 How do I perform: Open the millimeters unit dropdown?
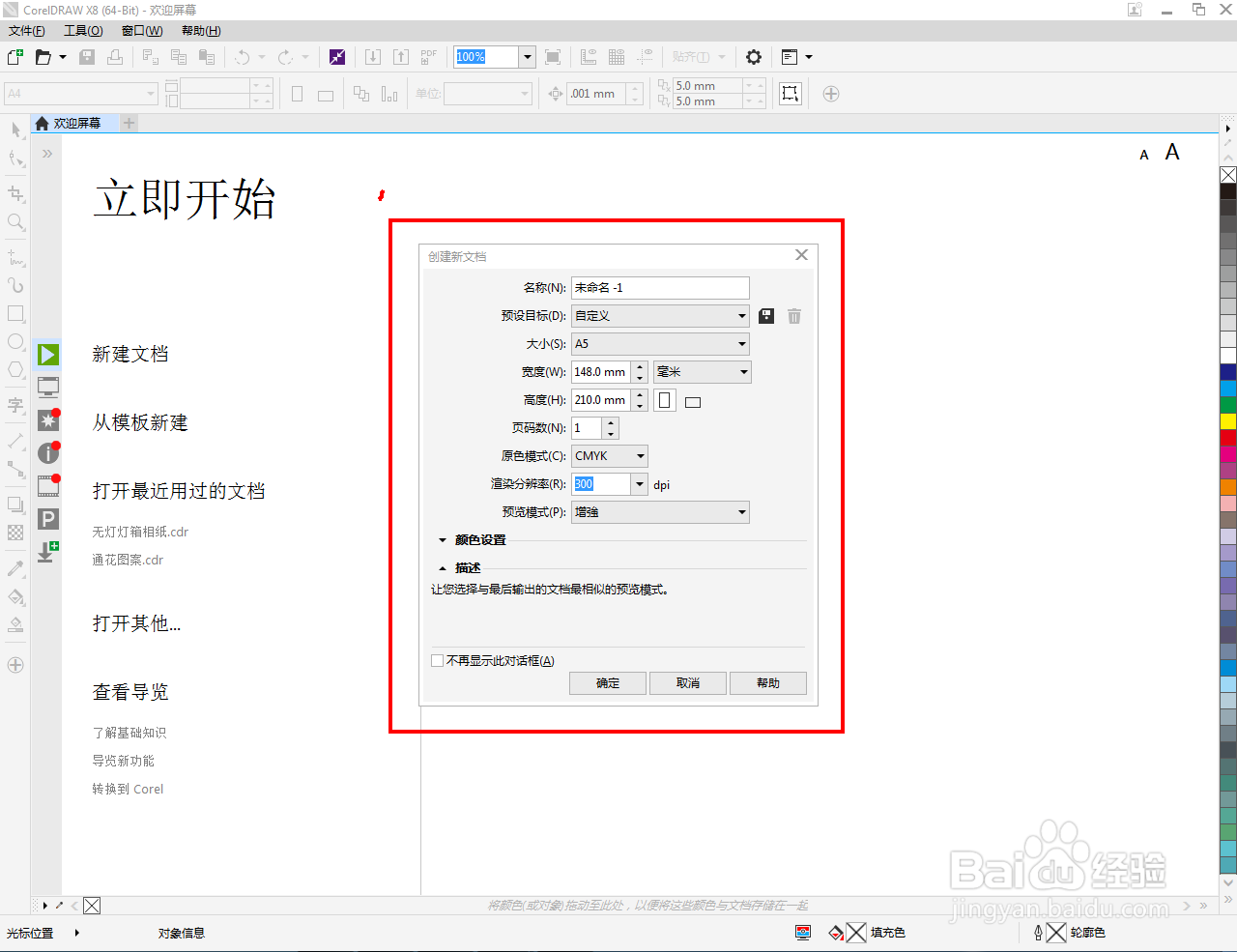point(703,372)
